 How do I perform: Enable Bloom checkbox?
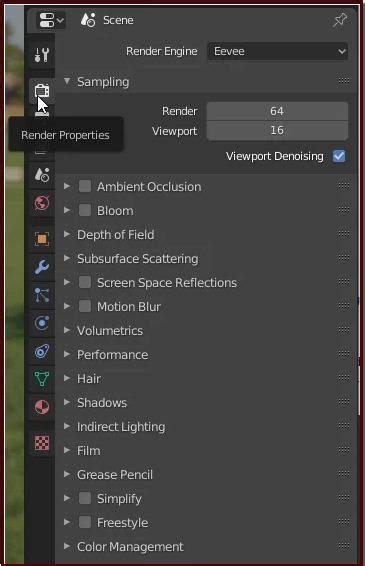[x=85, y=210]
